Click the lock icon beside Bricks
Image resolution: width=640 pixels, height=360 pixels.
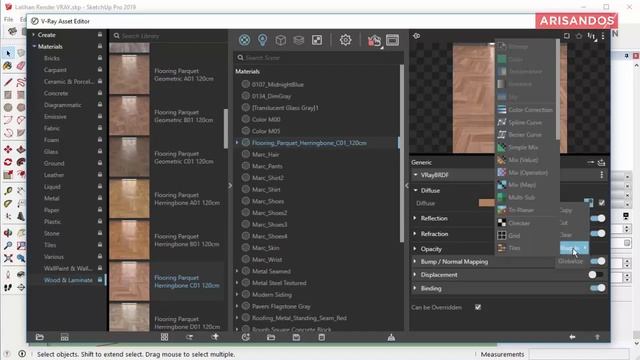click(100, 58)
